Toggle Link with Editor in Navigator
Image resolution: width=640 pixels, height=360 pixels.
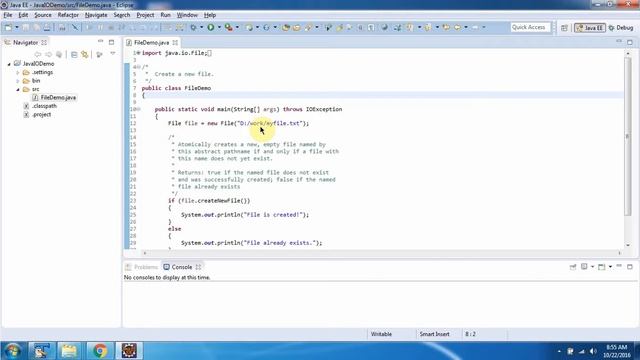85,54
